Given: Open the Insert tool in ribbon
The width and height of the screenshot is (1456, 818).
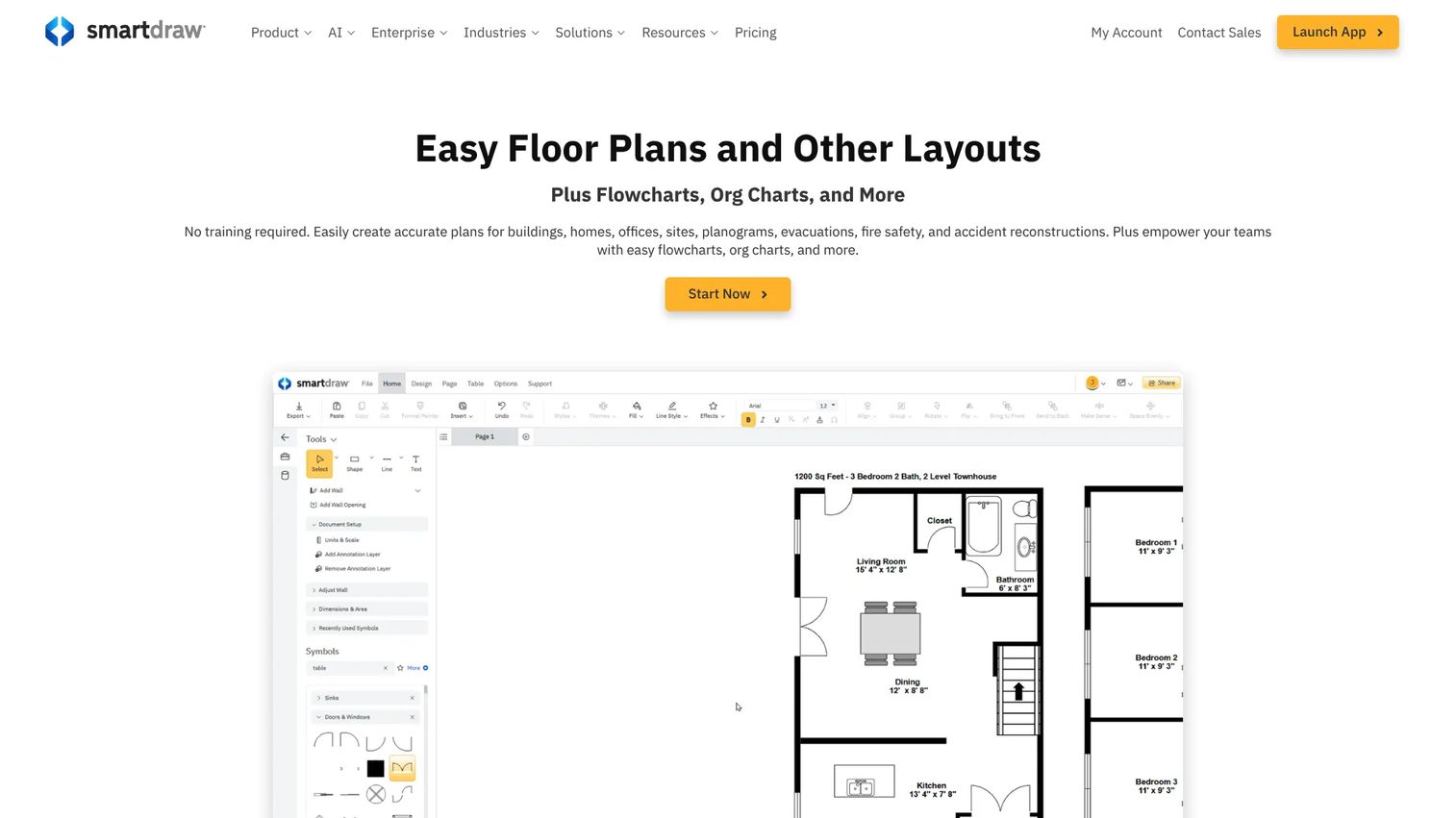Looking at the screenshot, I should [x=462, y=410].
